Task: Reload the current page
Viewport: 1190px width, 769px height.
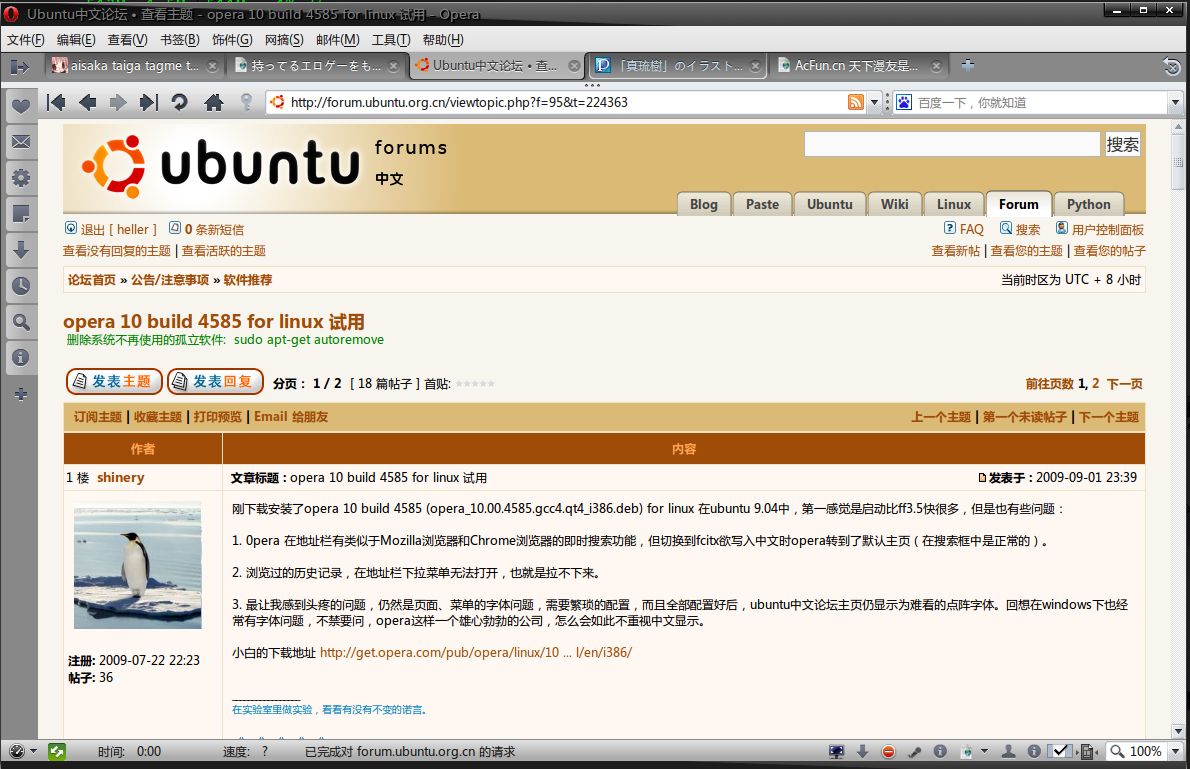Action: pos(180,102)
